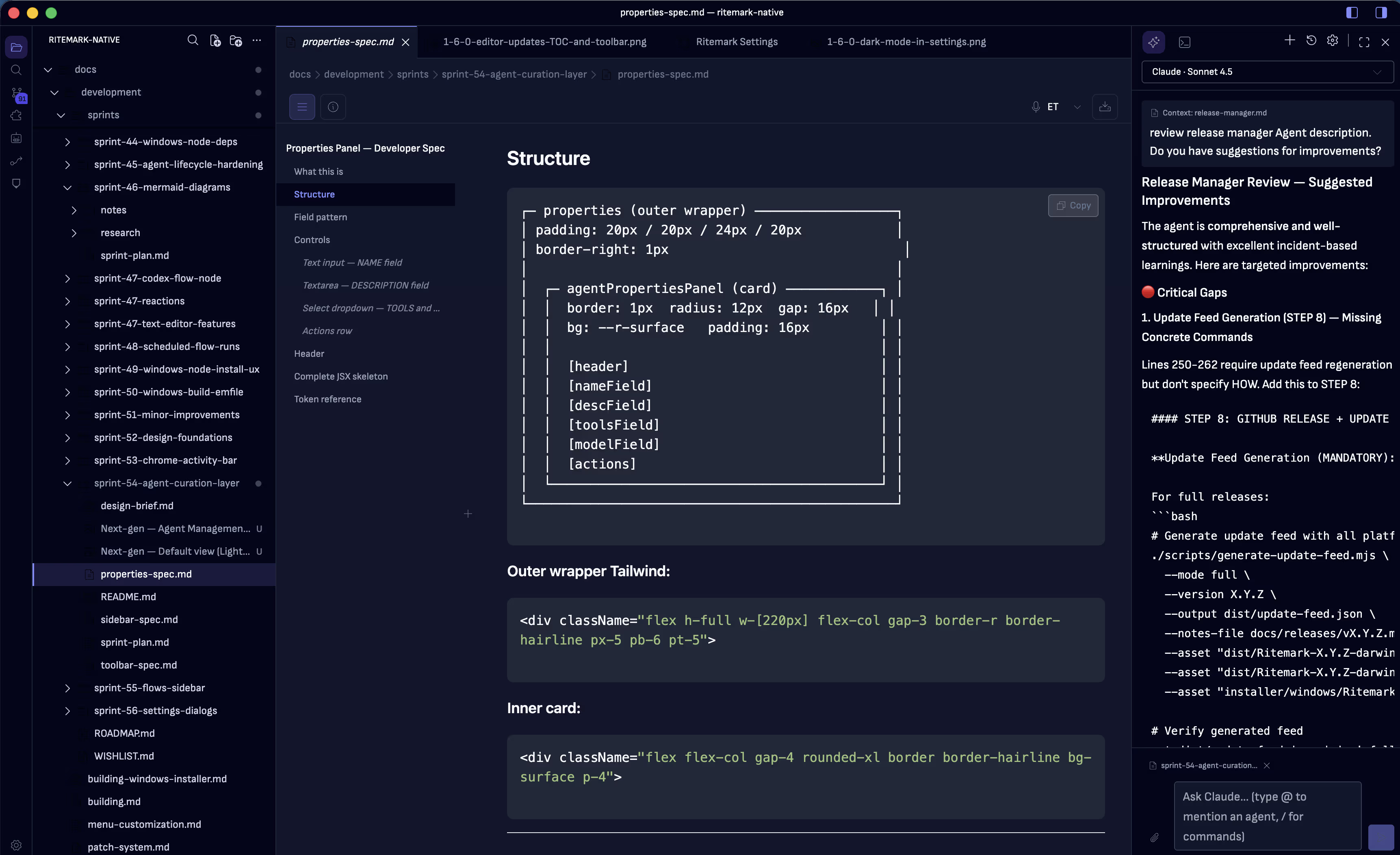
Task: Click the search icon in explorer header
Action: coord(193,40)
